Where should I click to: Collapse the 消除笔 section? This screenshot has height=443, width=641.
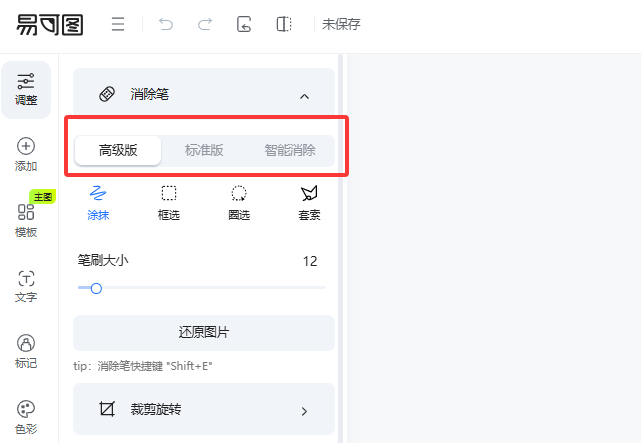coord(305,96)
